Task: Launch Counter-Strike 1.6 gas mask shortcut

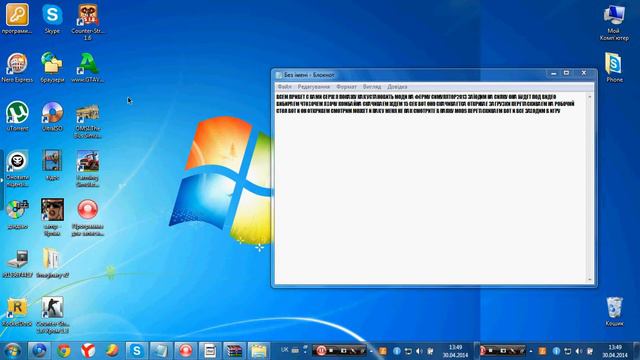Action: [87, 22]
